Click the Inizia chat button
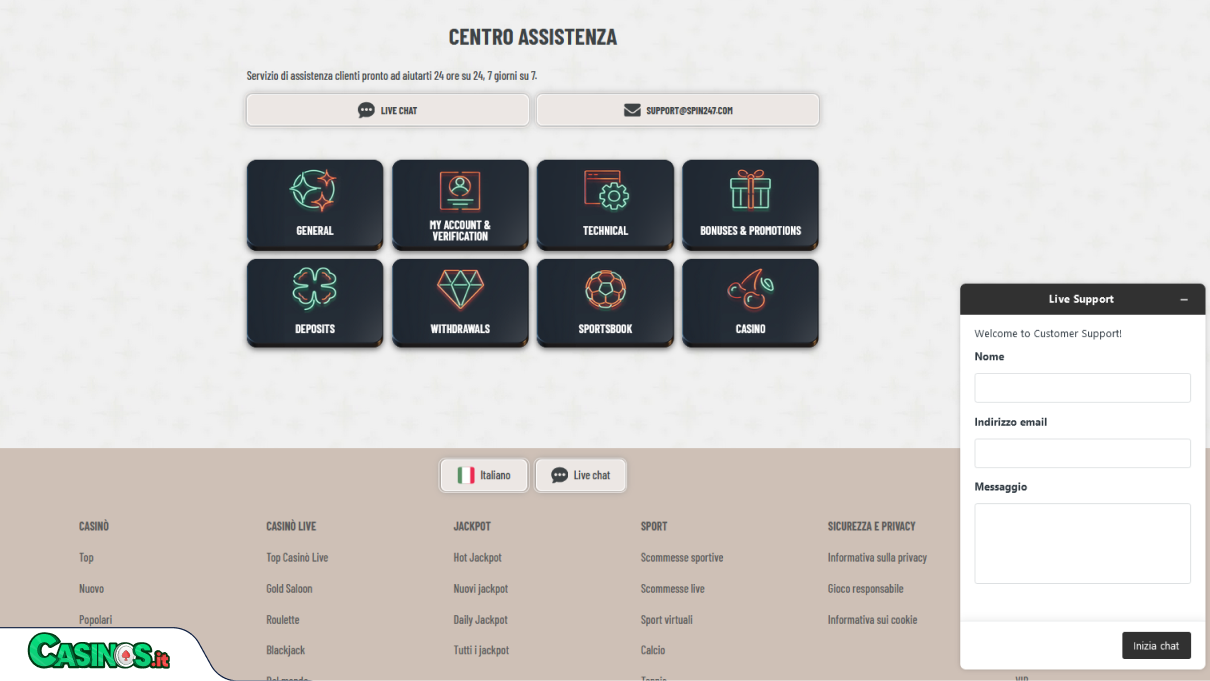 click(x=1156, y=645)
